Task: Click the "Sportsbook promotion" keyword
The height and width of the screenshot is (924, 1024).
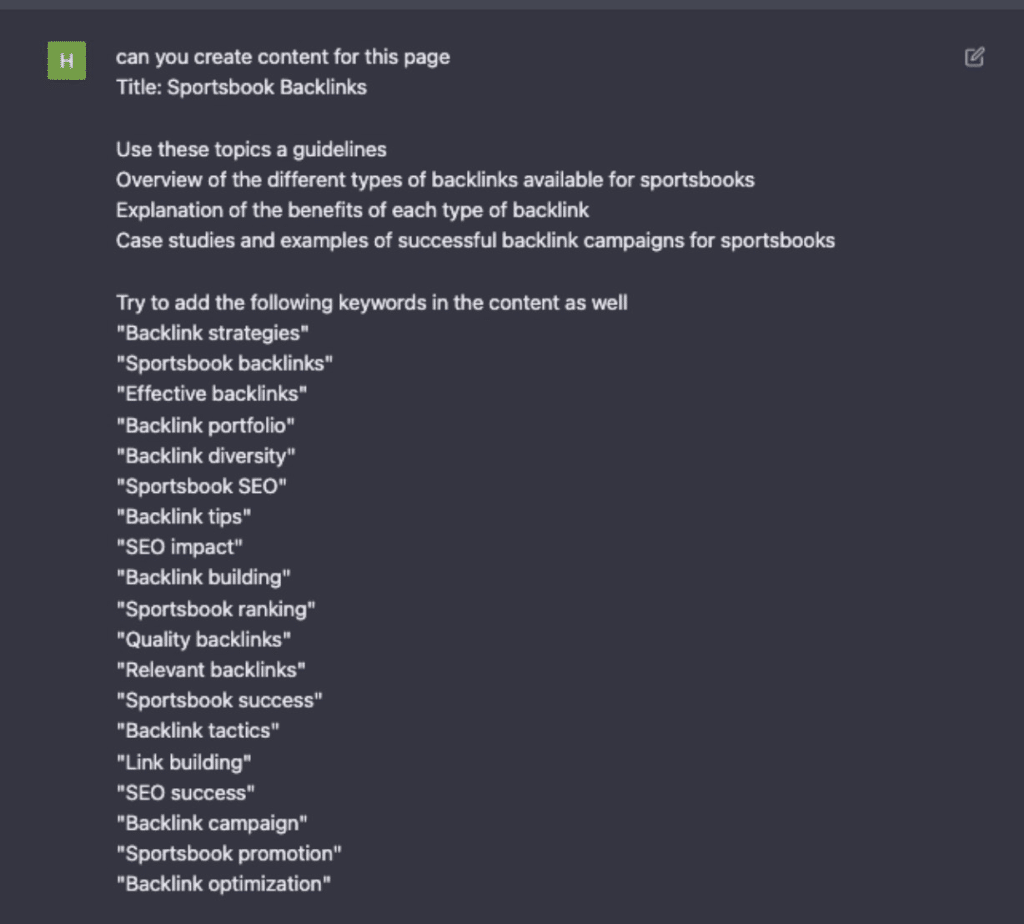Action: [x=229, y=853]
